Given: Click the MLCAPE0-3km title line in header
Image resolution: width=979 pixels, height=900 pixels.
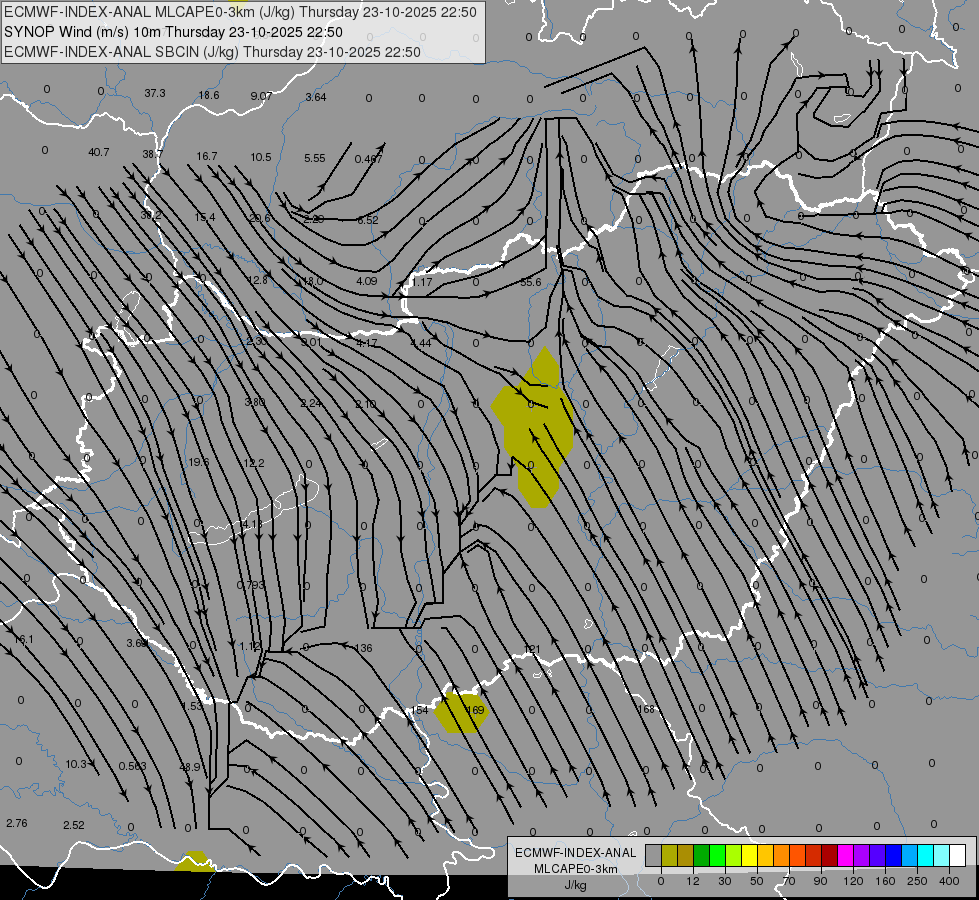Looking at the screenshot, I should click(240, 12).
